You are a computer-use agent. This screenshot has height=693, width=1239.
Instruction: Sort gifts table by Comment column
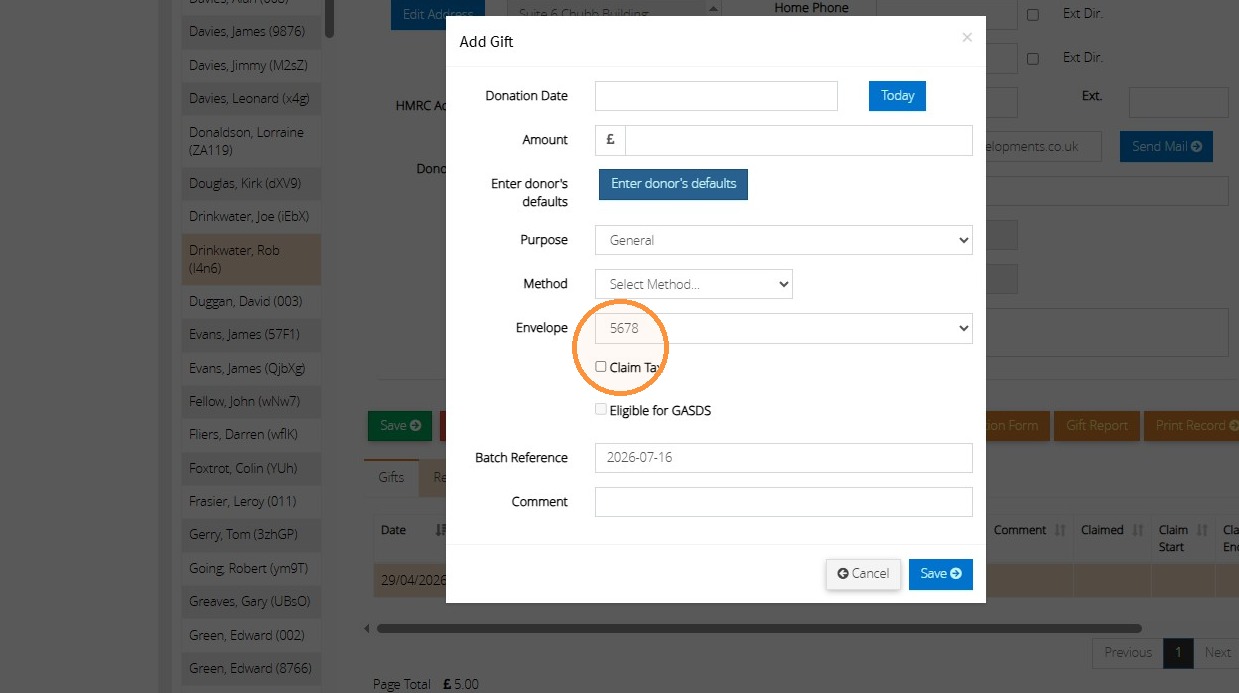point(1029,530)
